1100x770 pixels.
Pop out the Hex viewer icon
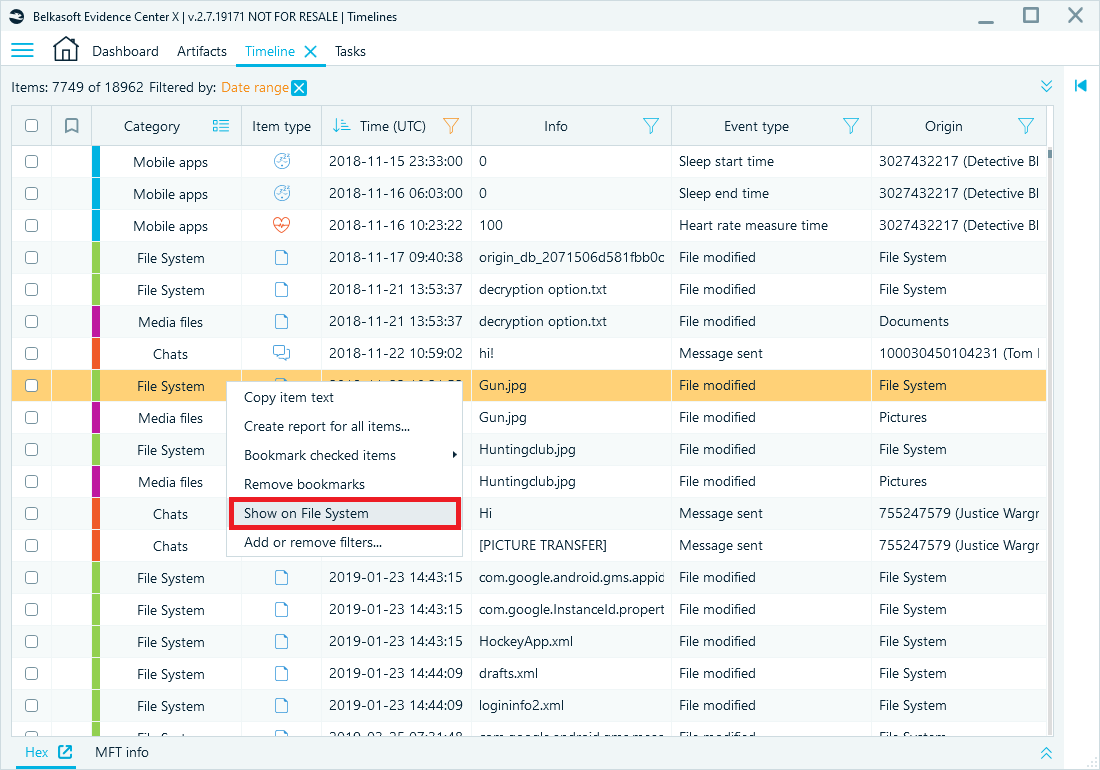65,752
